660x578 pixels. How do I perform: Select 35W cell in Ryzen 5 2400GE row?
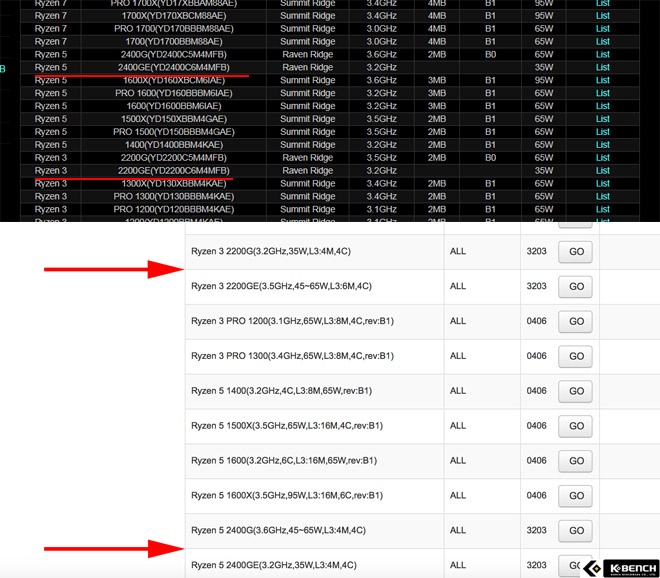[543, 67]
